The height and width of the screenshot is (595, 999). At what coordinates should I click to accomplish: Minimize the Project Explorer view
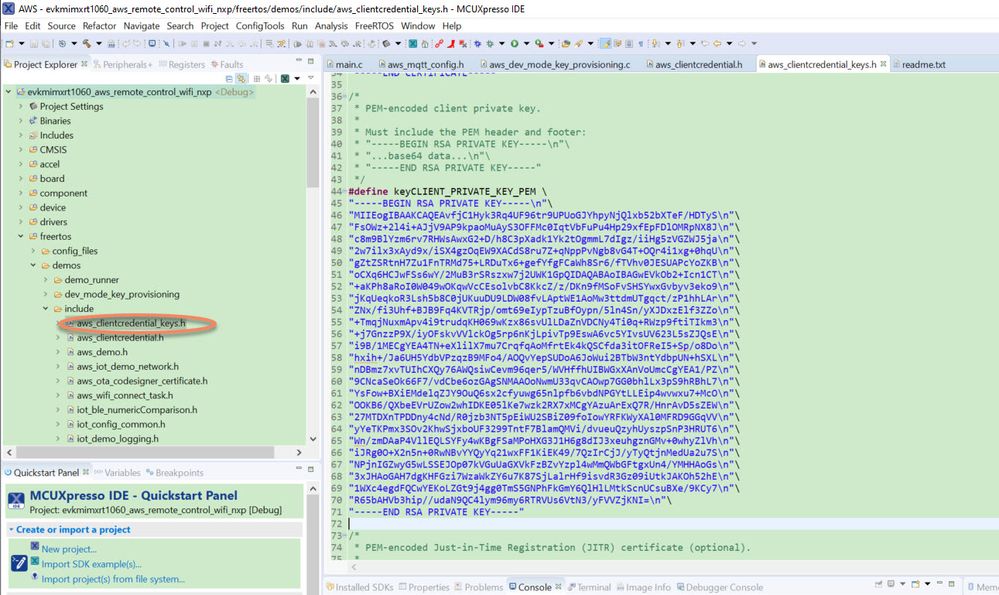[298, 61]
